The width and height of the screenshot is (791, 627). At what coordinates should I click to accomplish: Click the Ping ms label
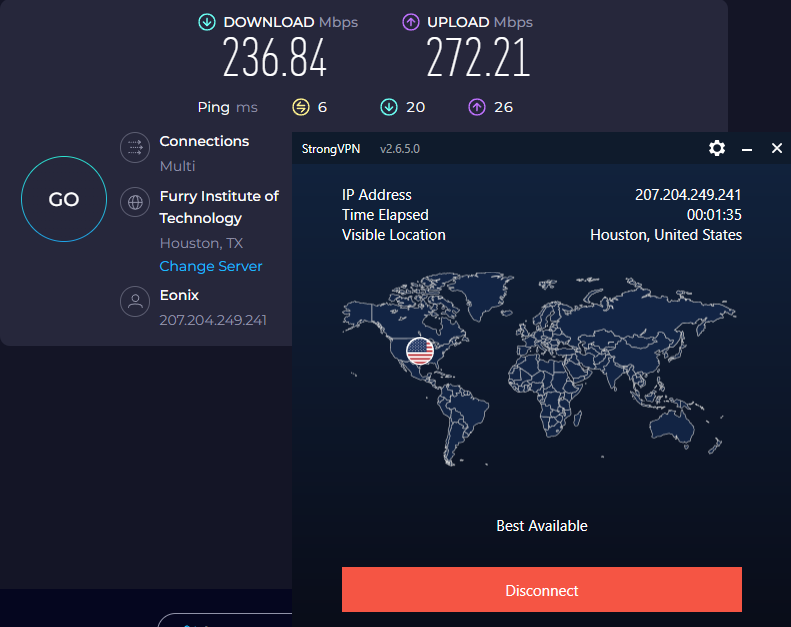pyautogui.click(x=228, y=107)
